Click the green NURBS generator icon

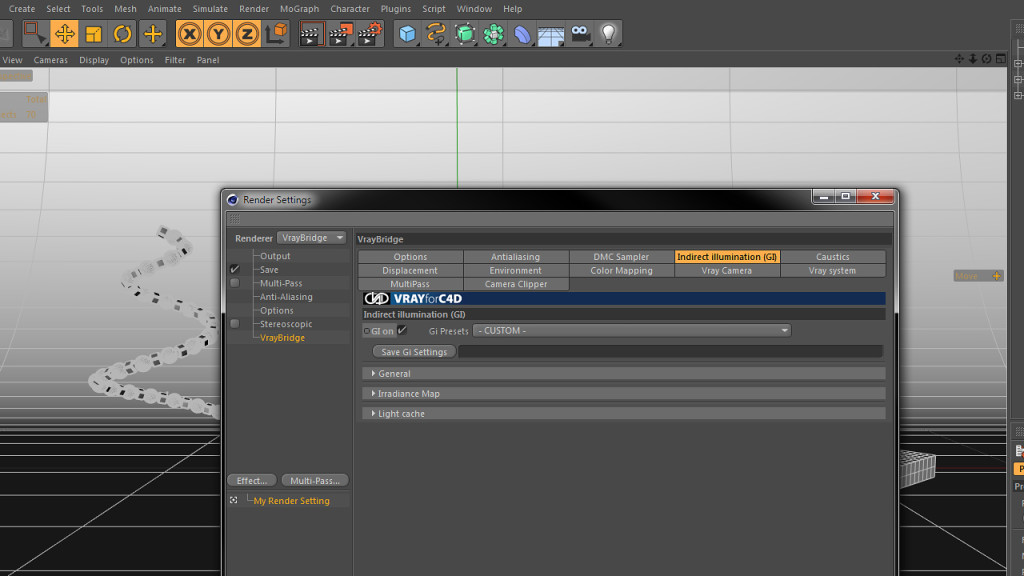[465, 33]
